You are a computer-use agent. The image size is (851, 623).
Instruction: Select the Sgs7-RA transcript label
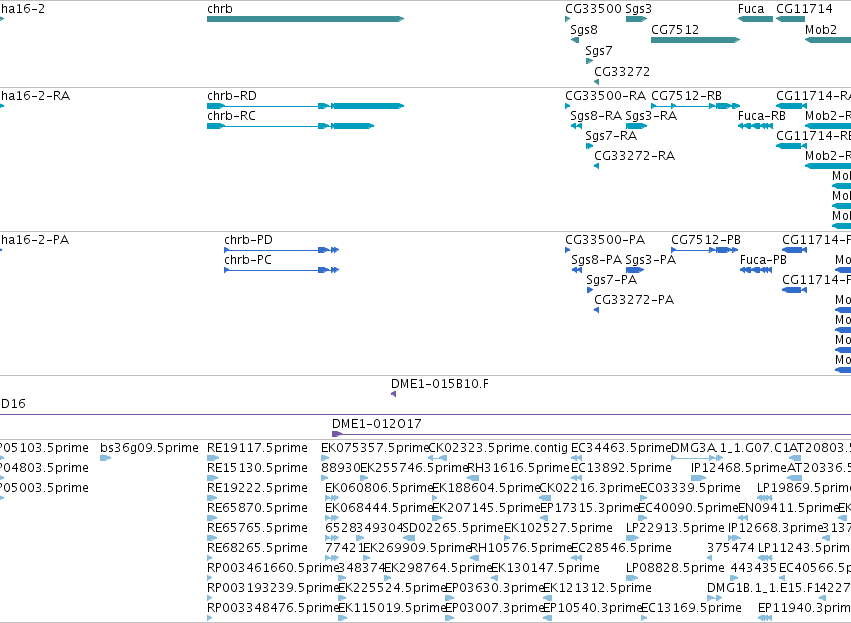click(611, 136)
